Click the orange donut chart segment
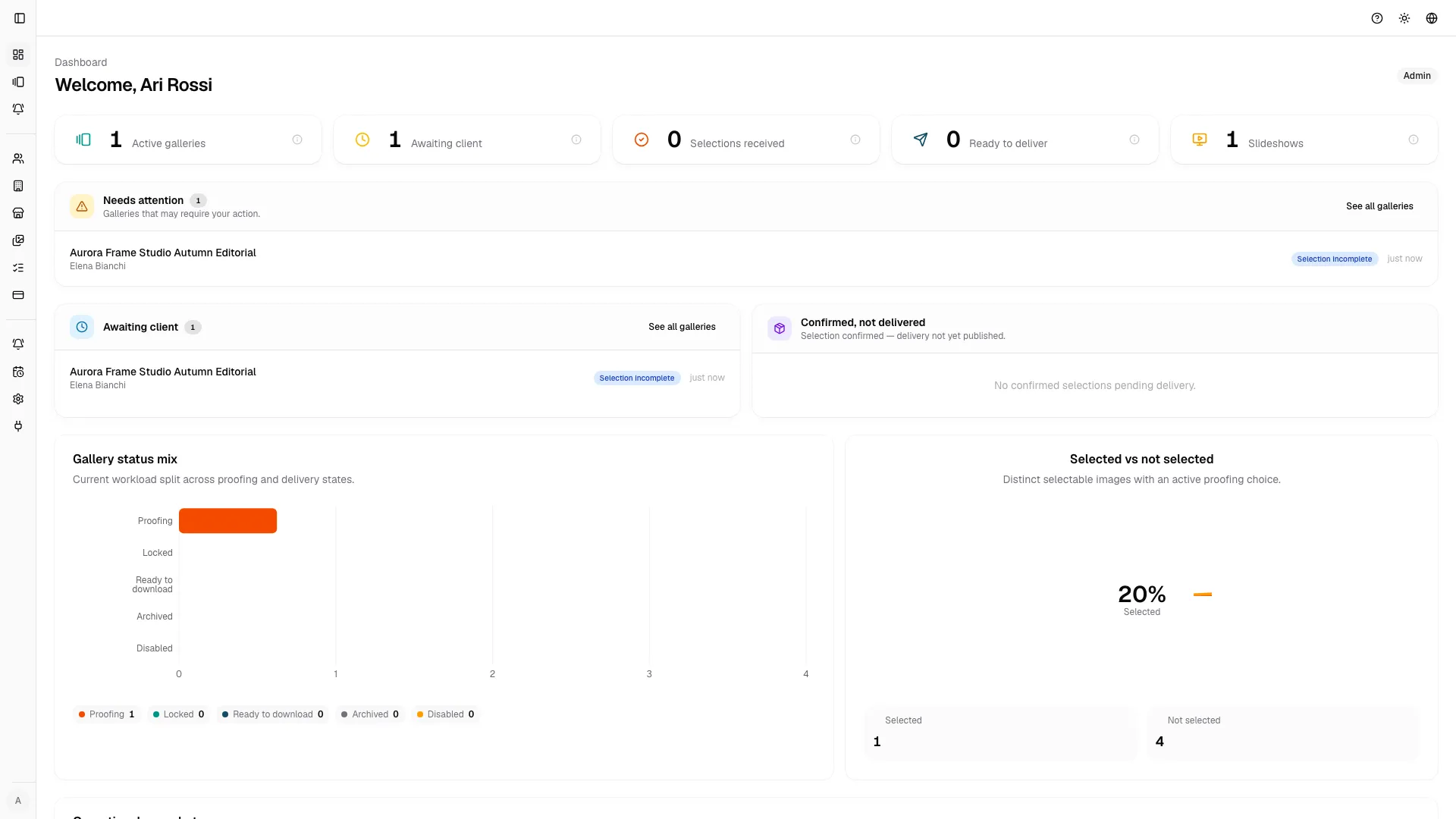The image size is (1456, 819). tap(1203, 595)
